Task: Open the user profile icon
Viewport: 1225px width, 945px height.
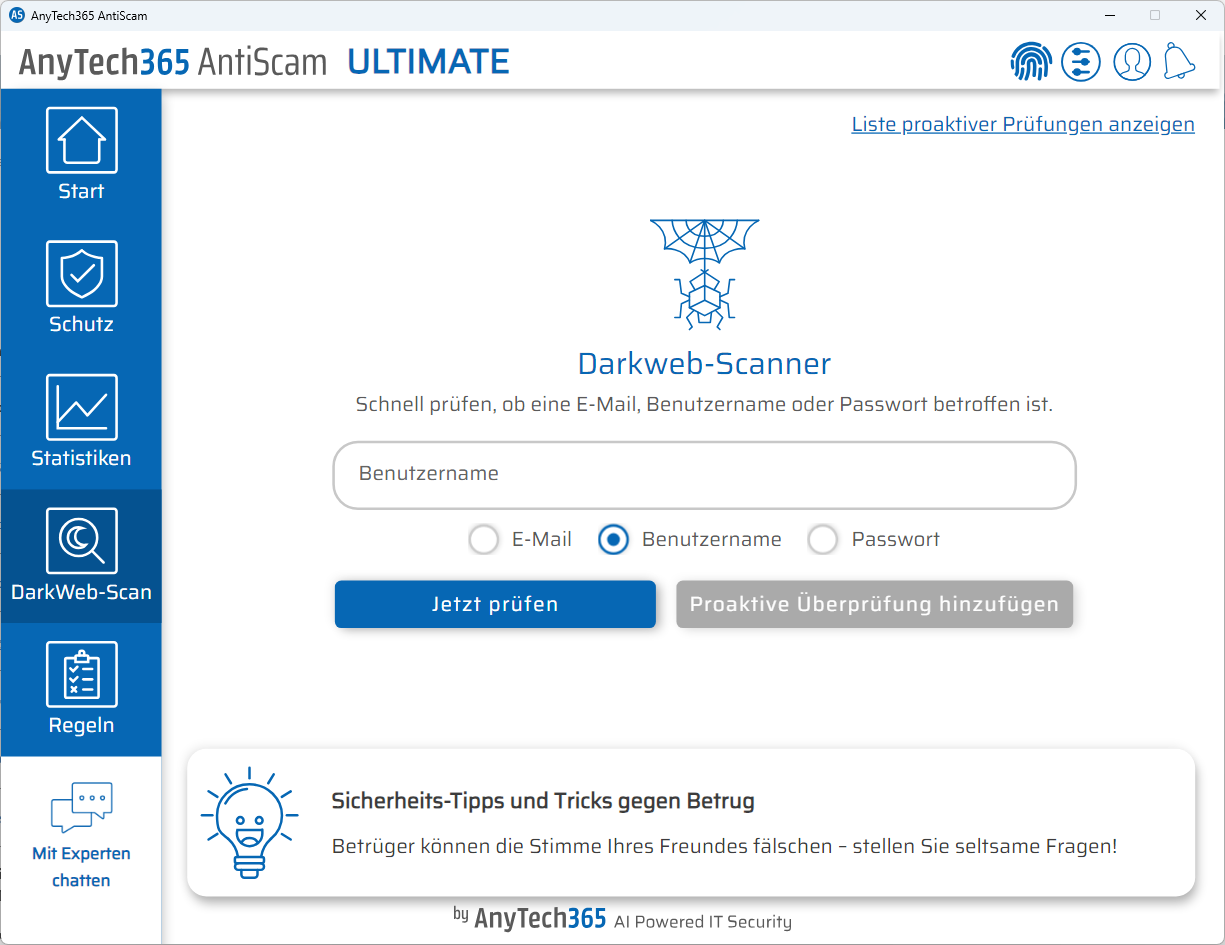Action: click(1132, 61)
